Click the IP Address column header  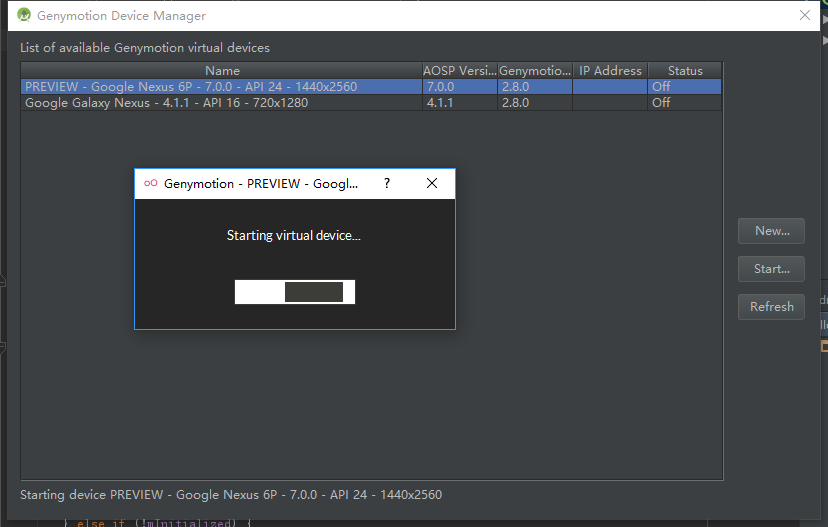tap(610, 71)
